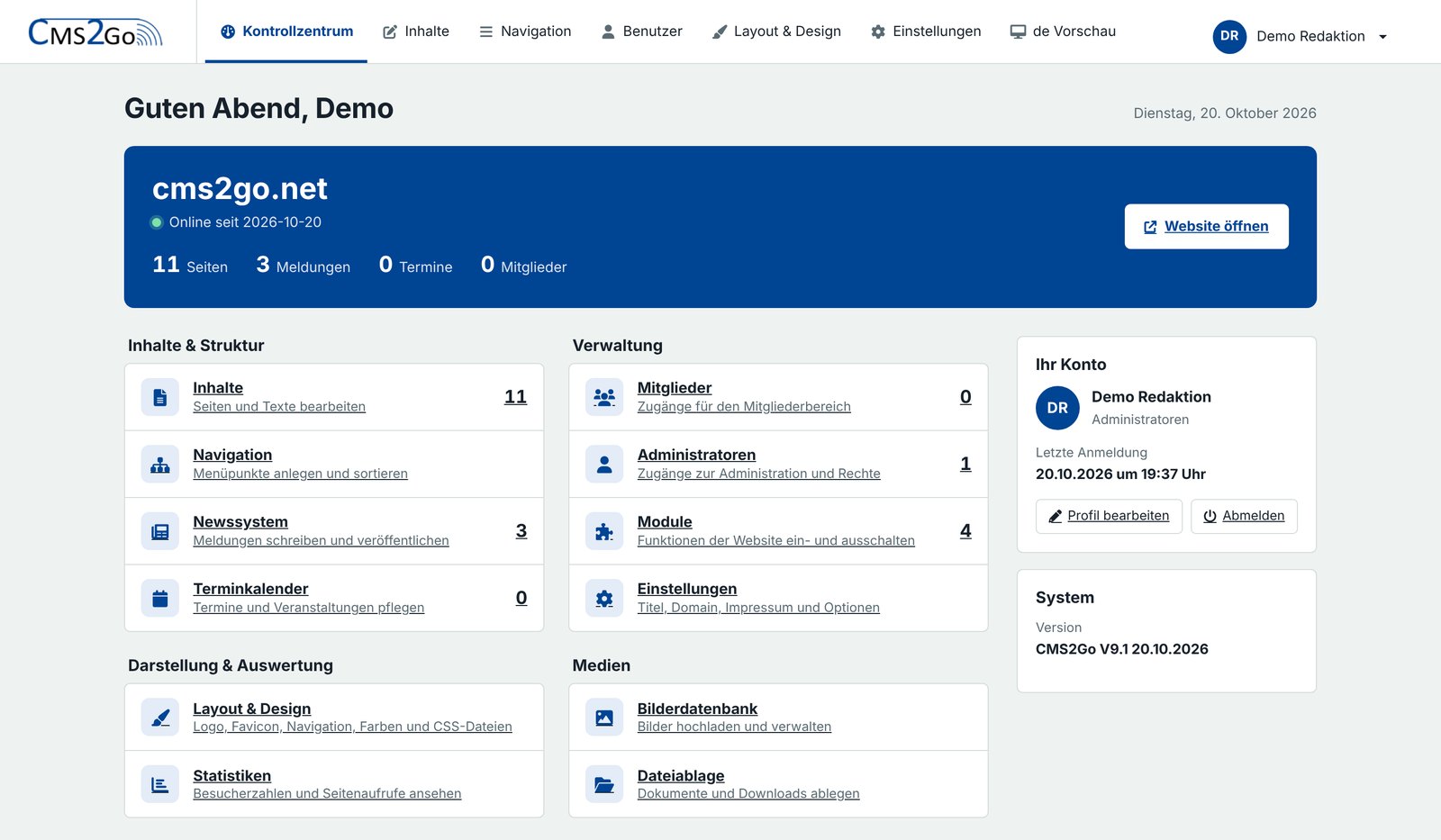
Task: Click the DR avatar in Ihr Konto card
Action: pyautogui.click(x=1057, y=408)
